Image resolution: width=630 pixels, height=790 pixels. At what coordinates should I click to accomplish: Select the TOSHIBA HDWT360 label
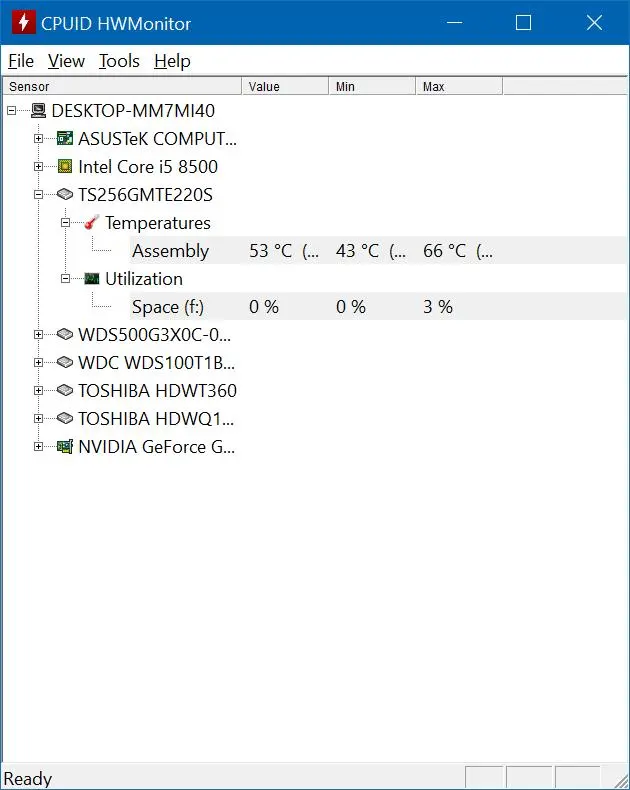pos(157,390)
